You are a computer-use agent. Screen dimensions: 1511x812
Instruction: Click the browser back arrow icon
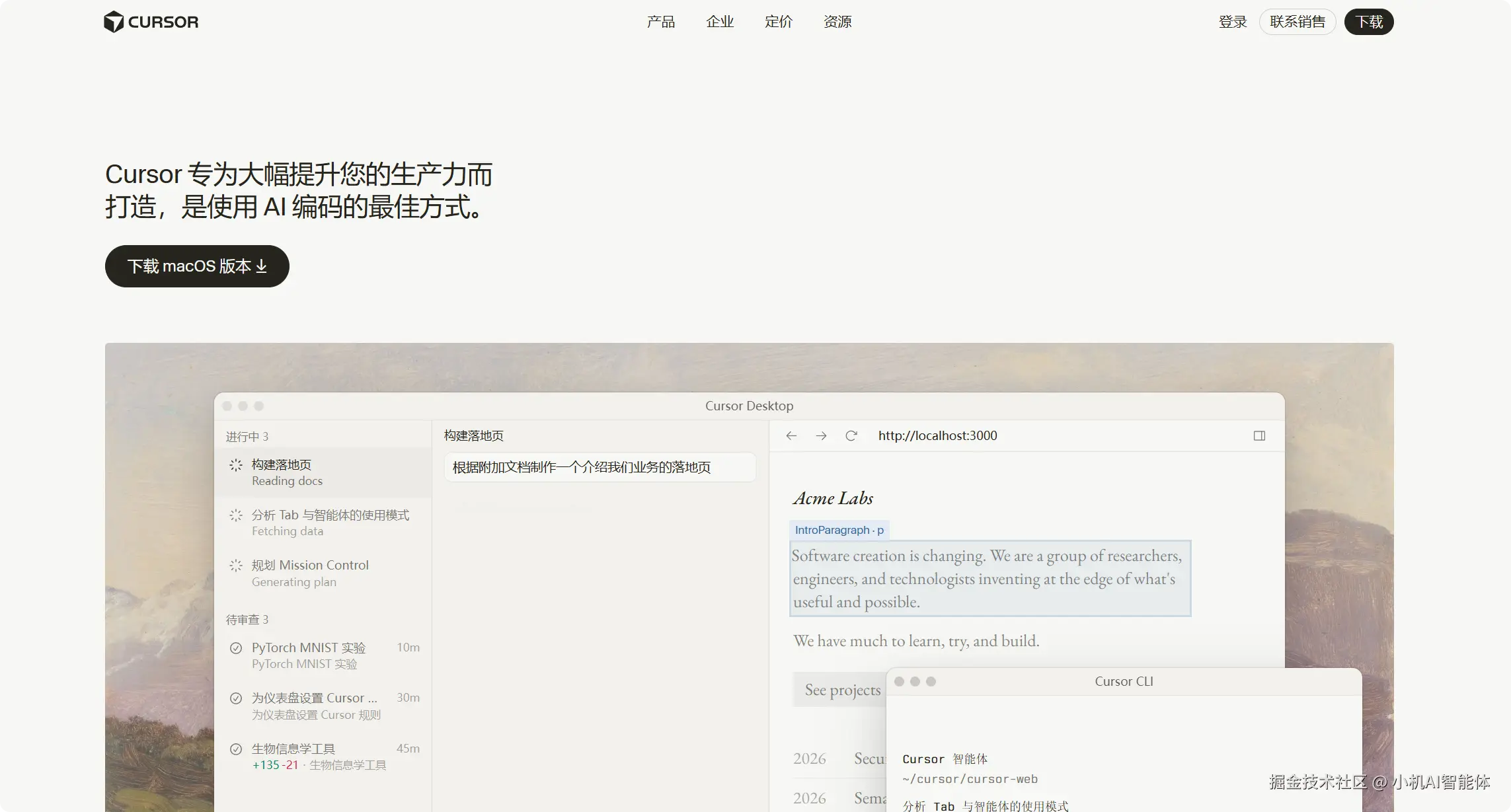coord(791,436)
